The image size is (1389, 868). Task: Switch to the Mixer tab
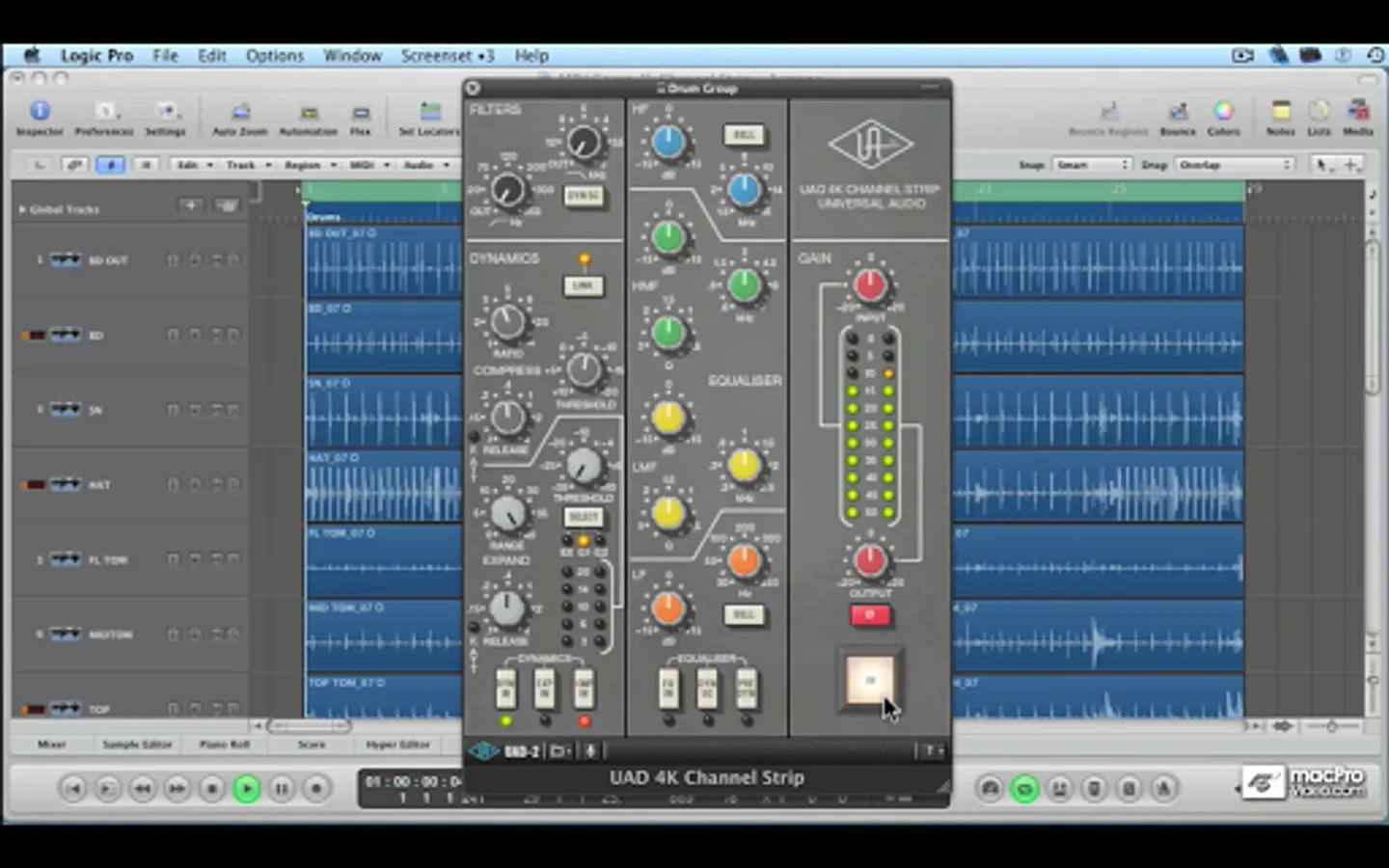tap(51, 745)
